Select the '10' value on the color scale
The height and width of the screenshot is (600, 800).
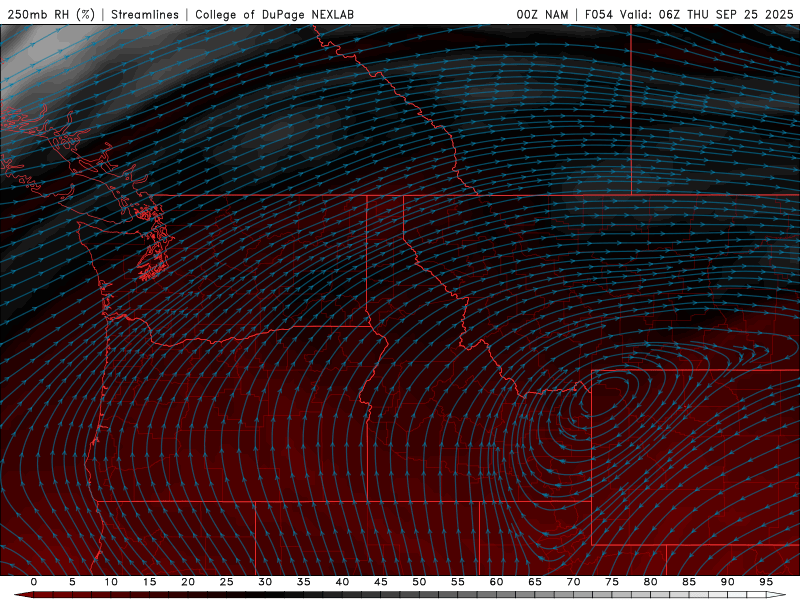pyautogui.click(x=111, y=582)
